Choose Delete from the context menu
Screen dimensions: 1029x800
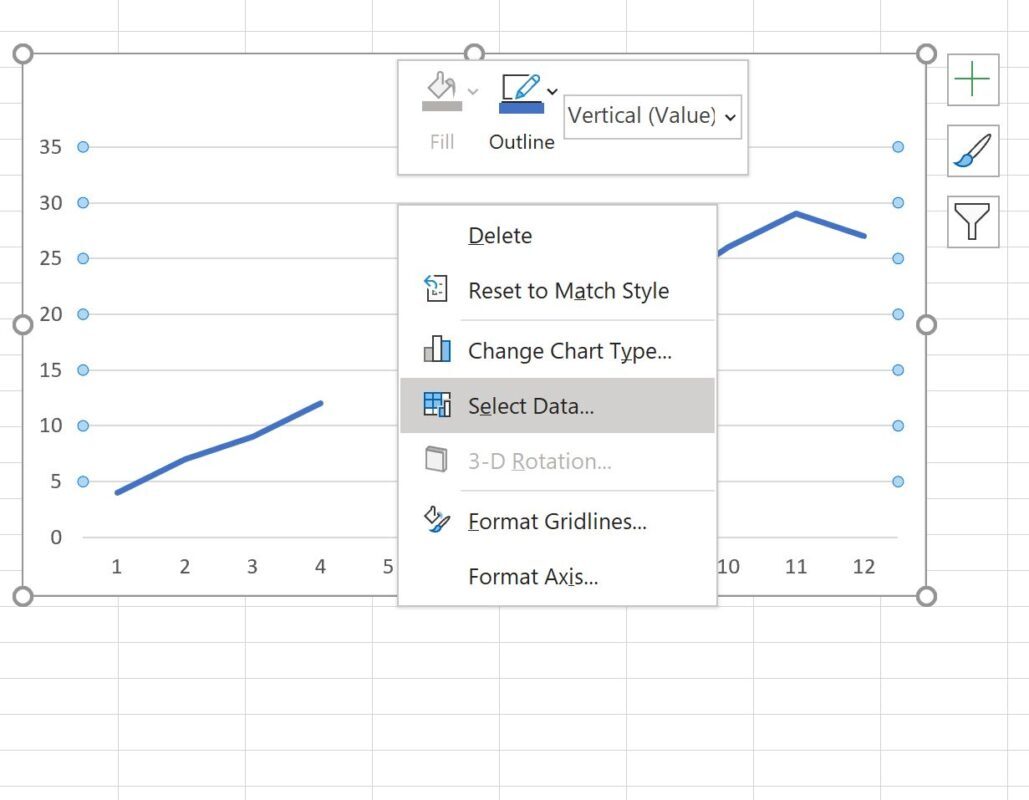500,236
